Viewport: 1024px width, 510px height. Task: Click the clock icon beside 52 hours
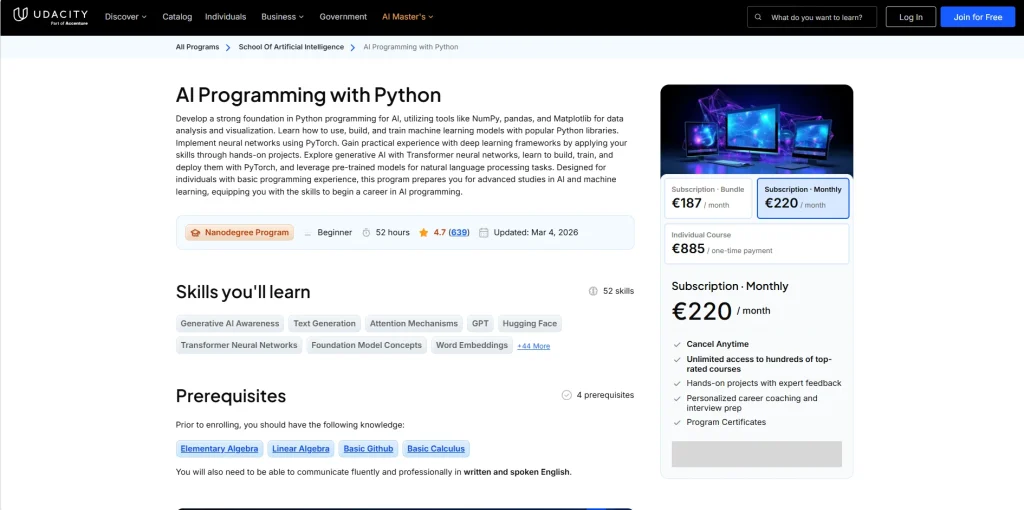(x=366, y=232)
